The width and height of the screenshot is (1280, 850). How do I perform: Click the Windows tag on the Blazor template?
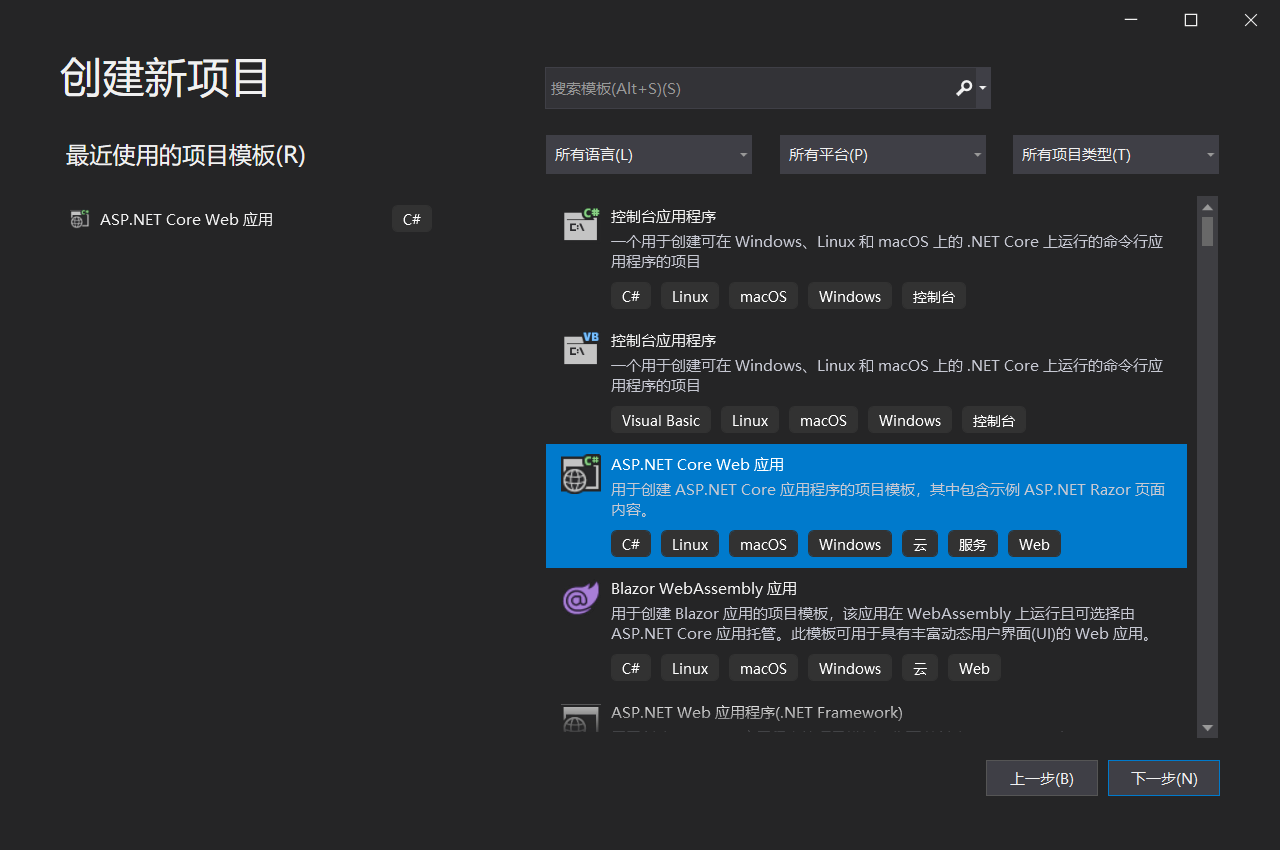[x=850, y=668]
